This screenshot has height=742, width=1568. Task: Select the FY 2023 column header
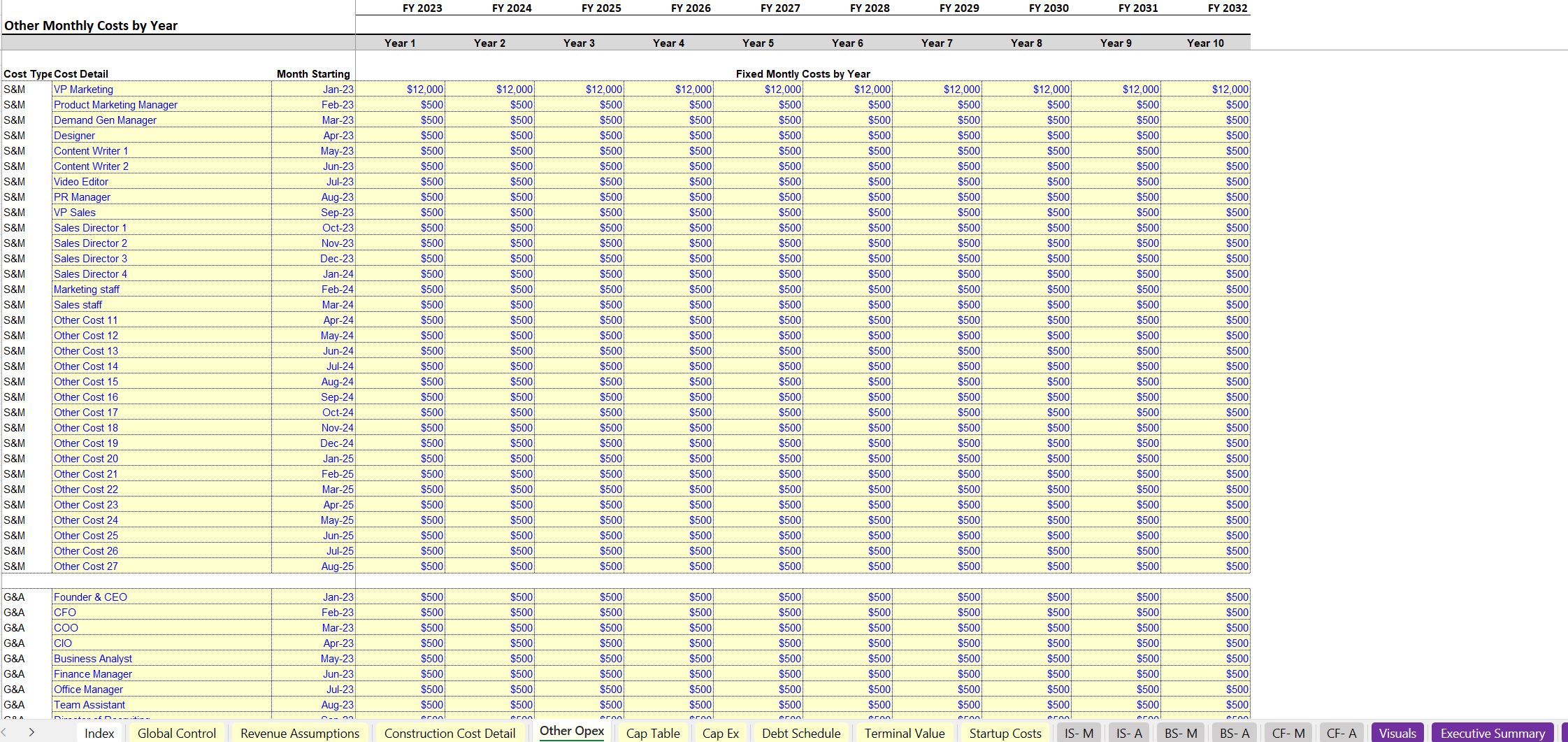point(422,8)
